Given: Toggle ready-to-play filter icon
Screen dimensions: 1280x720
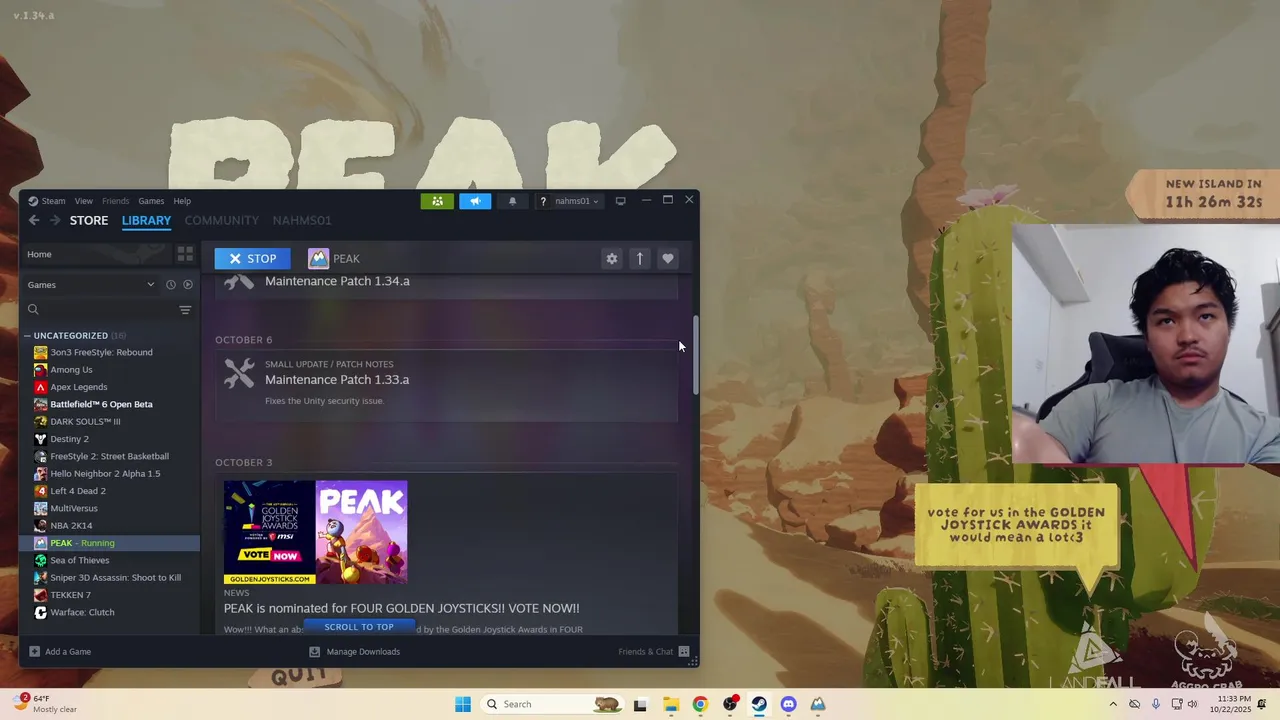Looking at the screenshot, I should coord(187,285).
